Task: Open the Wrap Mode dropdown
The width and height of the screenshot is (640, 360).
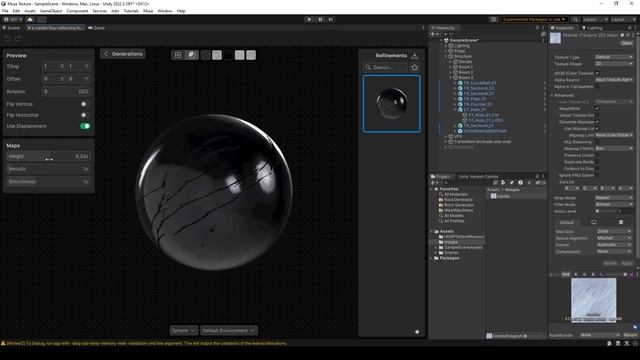Action: (x=614, y=198)
